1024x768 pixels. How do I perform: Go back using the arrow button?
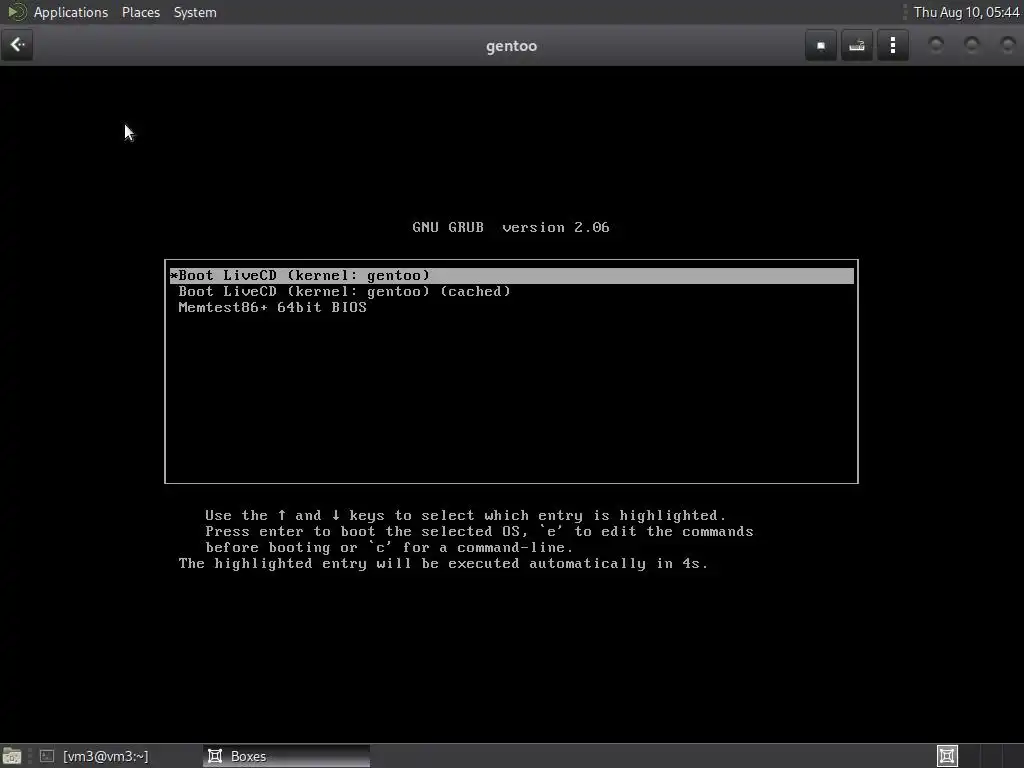point(17,45)
